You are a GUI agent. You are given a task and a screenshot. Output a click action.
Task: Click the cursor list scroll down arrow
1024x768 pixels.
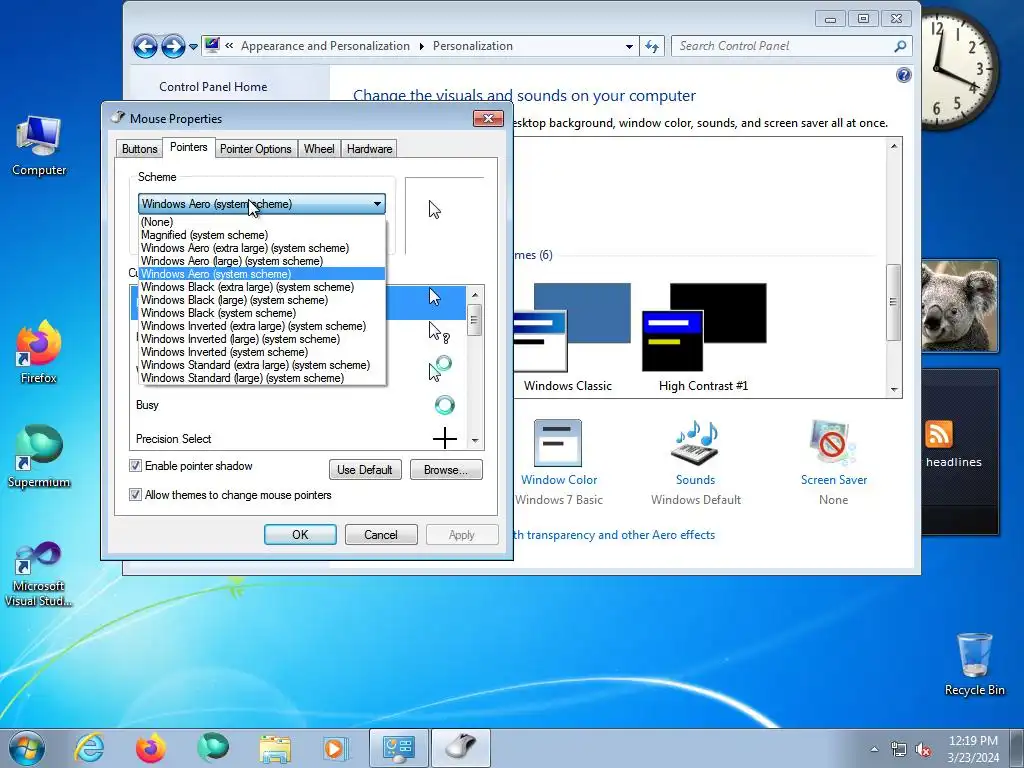[x=475, y=441]
